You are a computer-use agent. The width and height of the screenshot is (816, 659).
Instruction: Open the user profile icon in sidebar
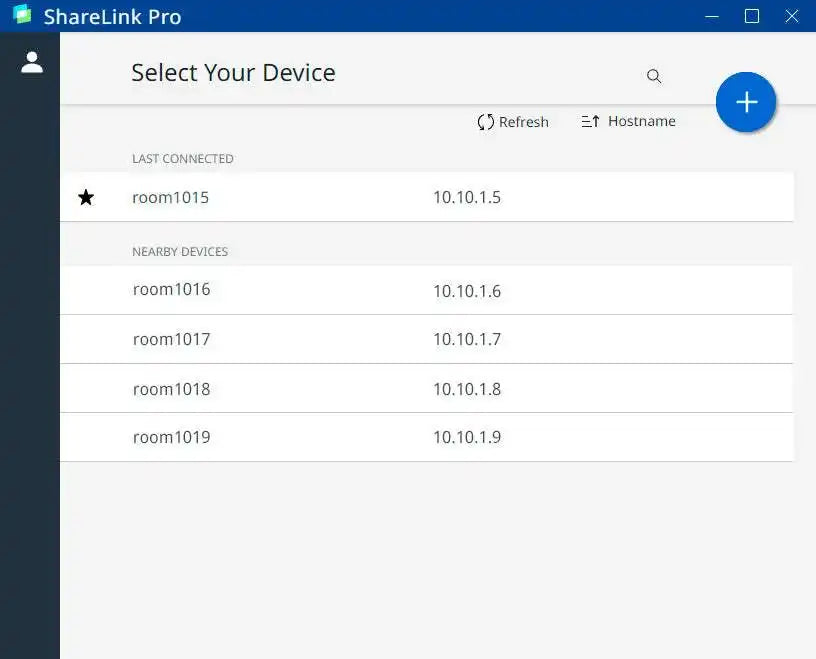[32, 62]
